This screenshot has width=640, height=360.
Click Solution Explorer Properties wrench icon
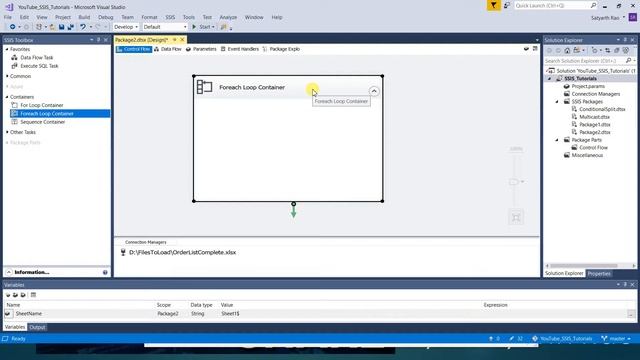pyautogui.click(x=626, y=50)
